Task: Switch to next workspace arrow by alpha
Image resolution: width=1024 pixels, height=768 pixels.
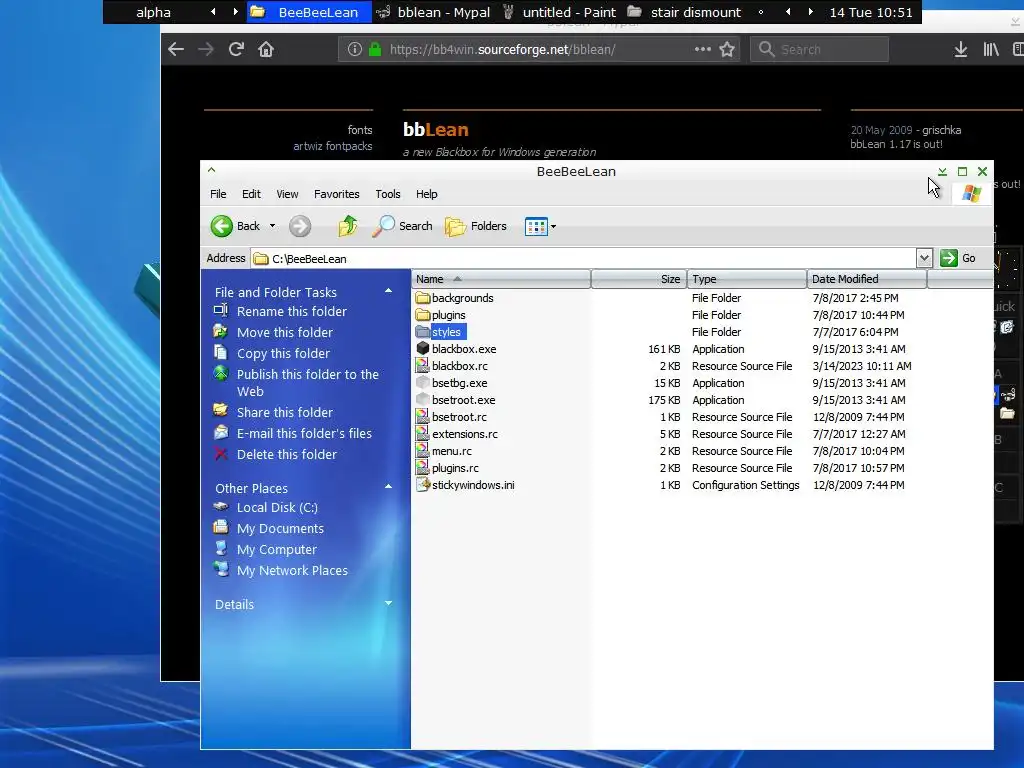Action: [x=236, y=12]
